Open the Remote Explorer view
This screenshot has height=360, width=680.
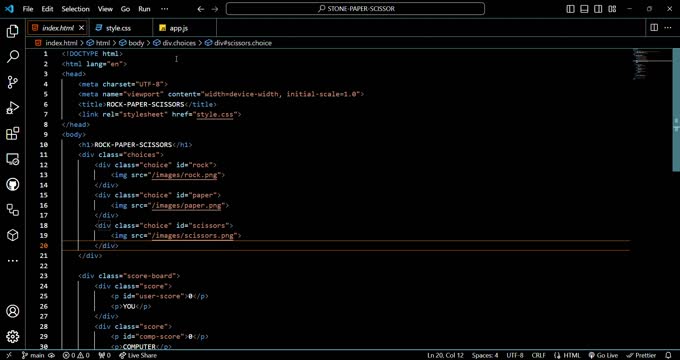[13, 159]
